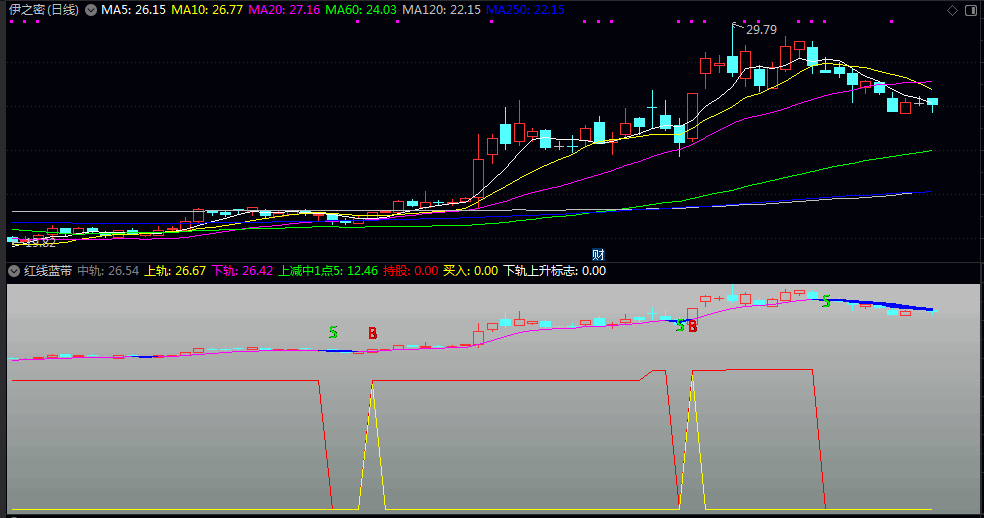
Task: Click the red 持股 value label
Action: point(410,271)
